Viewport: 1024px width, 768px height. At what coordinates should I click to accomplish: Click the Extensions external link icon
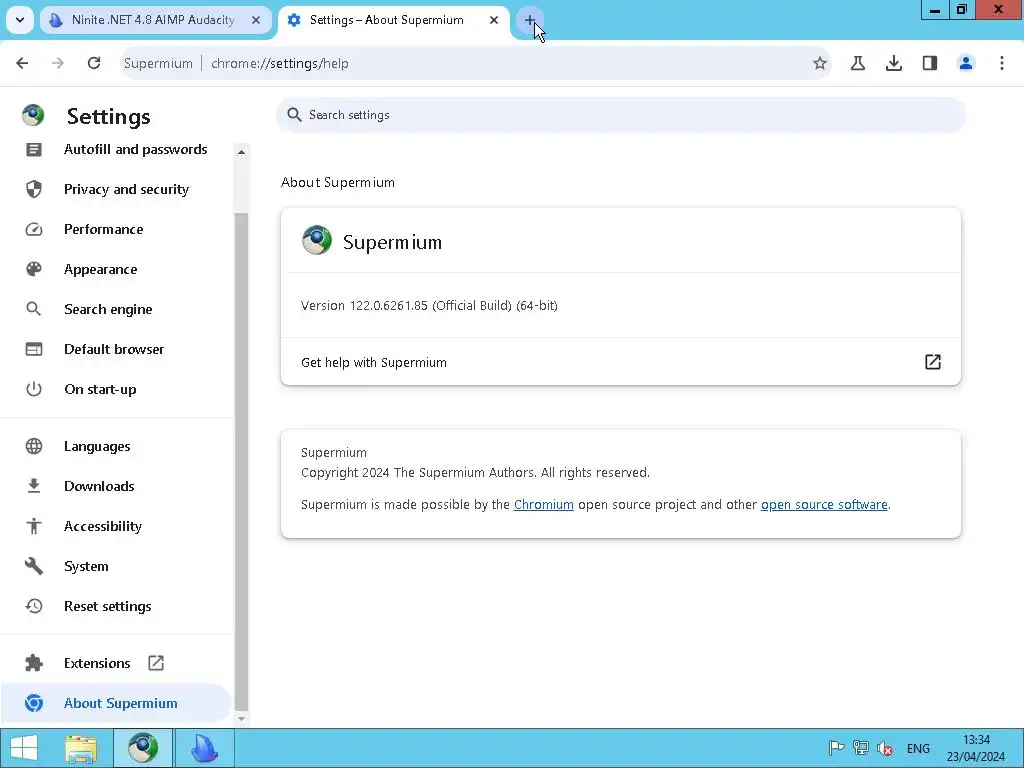click(156, 663)
